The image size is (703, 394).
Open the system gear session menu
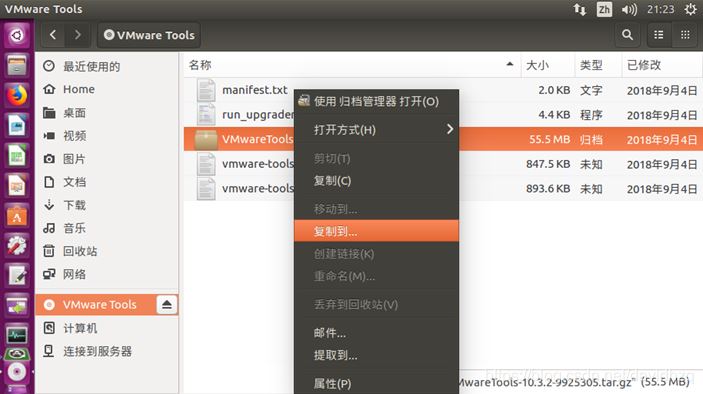coord(690,9)
